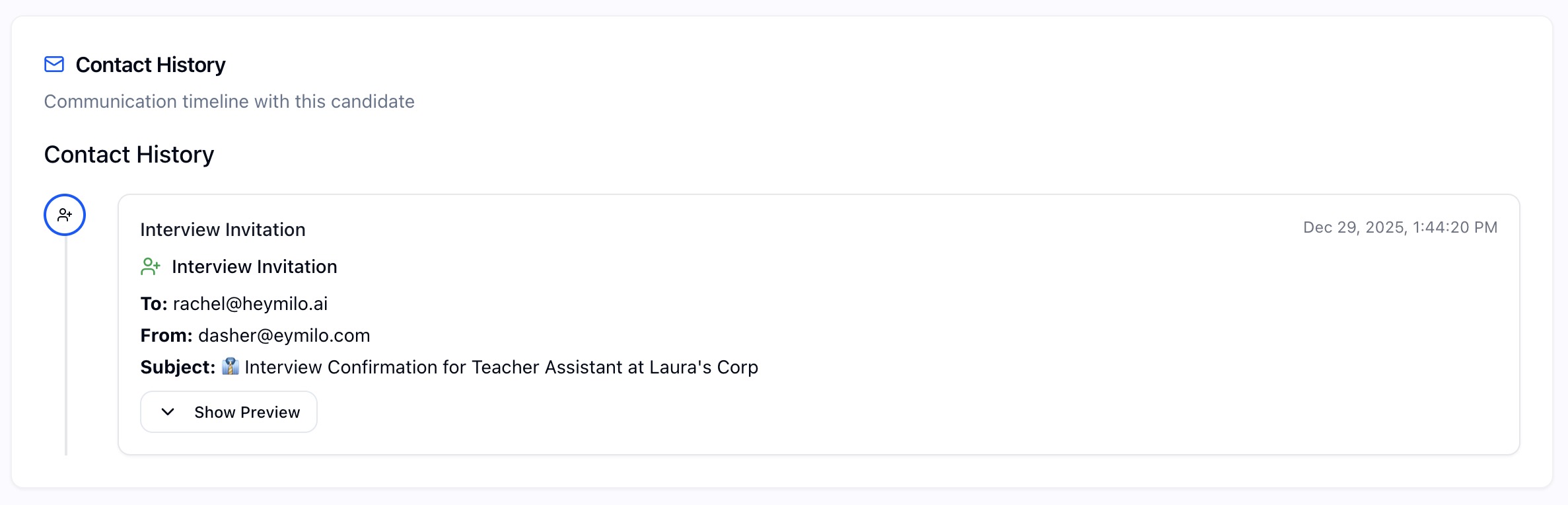Select the recipient email rachel@heymilo.ai
The image size is (1568, 505).
pos(250,303)
